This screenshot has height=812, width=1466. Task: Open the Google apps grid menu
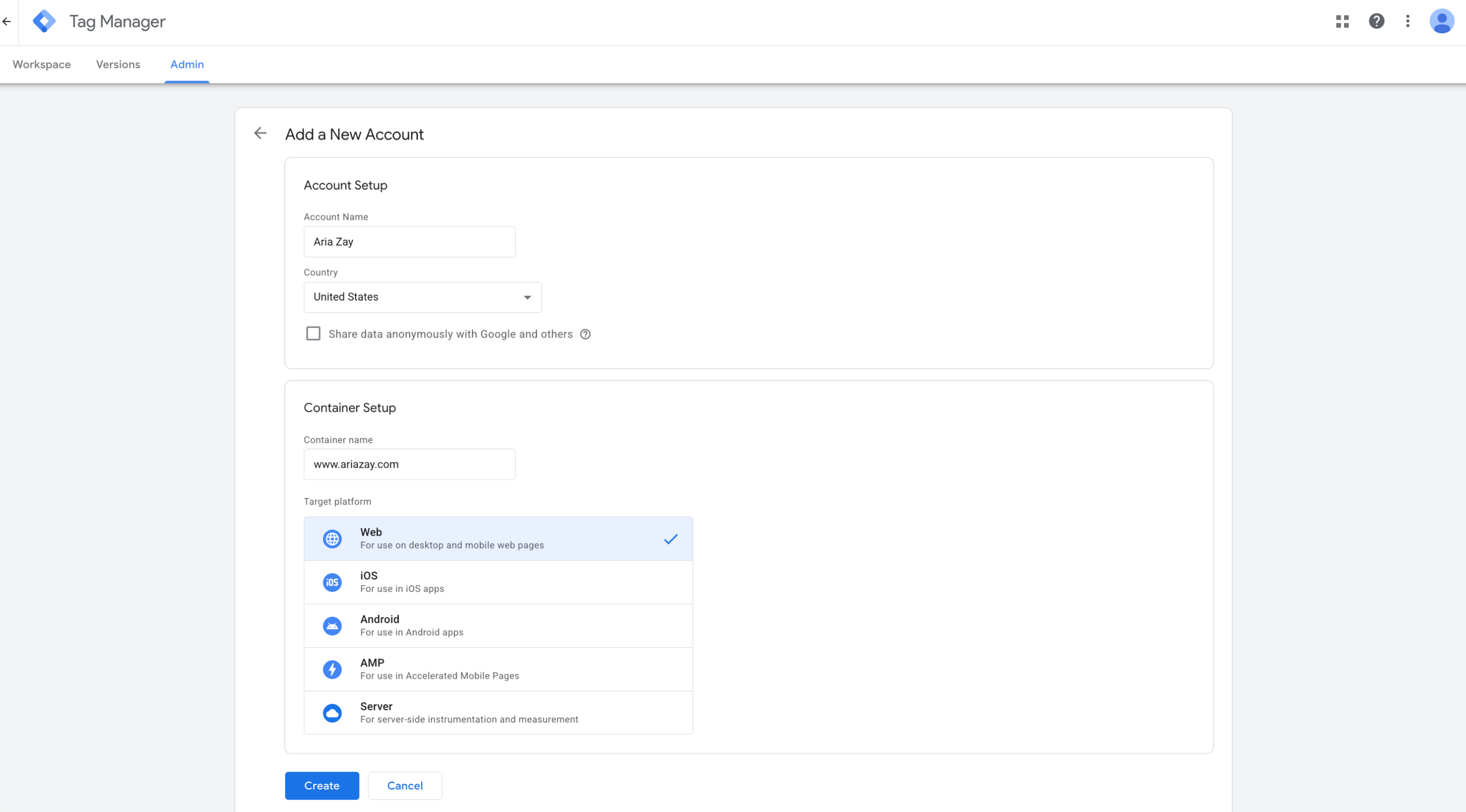coord(1342,21)
